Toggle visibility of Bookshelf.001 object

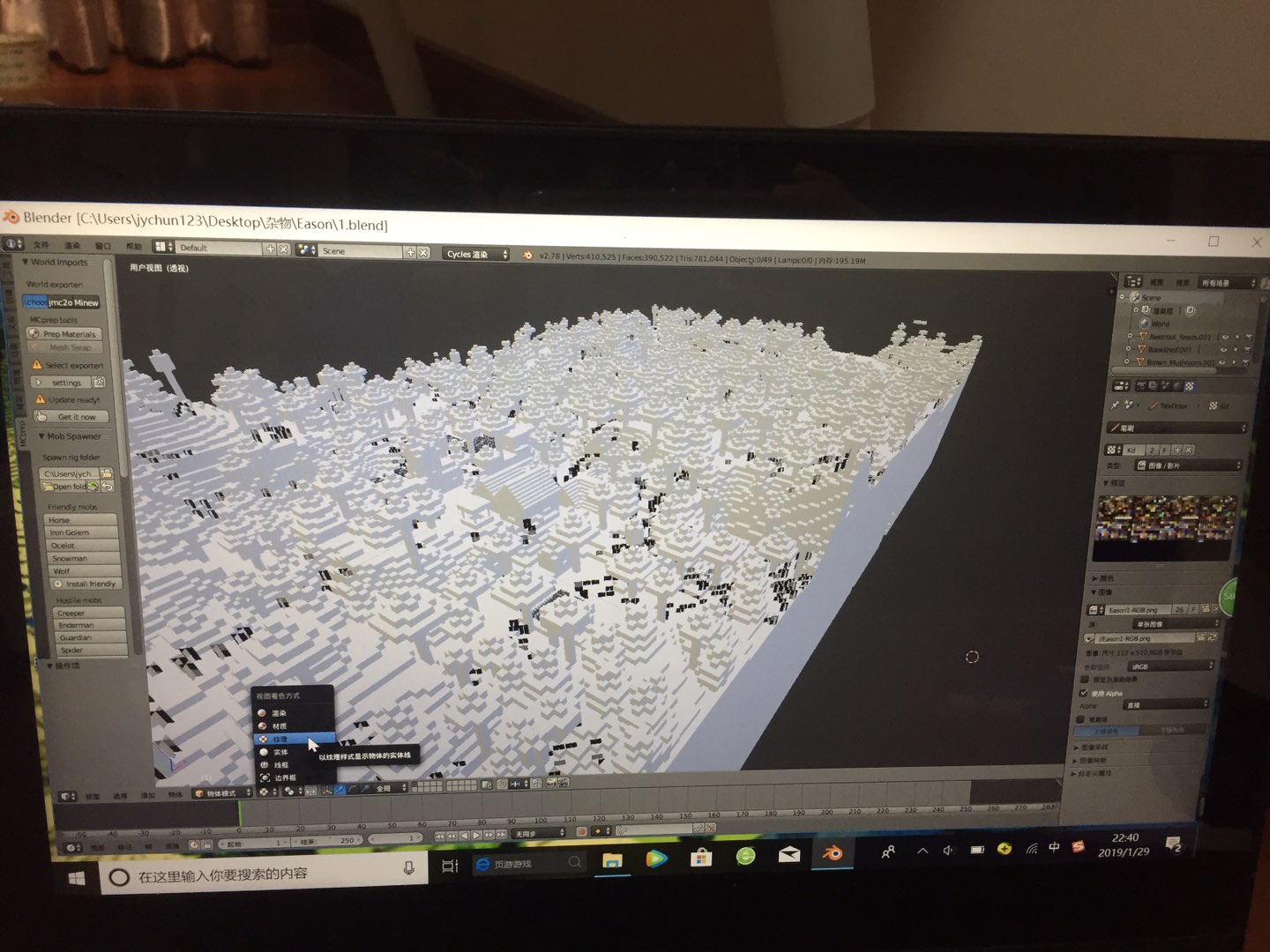[x=1222, y=349]
